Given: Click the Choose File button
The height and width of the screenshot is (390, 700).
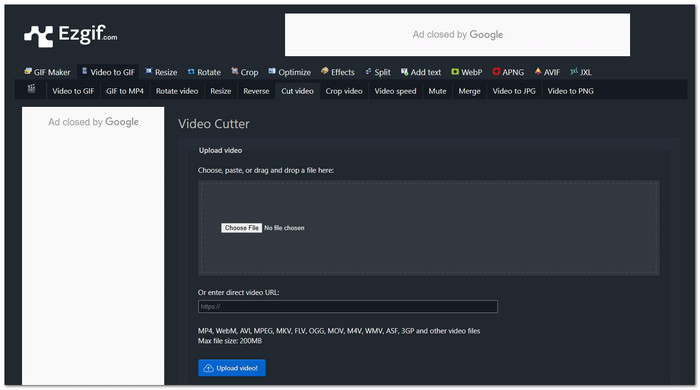Looking at the screenshot, I should pyautogui.click(x=242, y=228).
